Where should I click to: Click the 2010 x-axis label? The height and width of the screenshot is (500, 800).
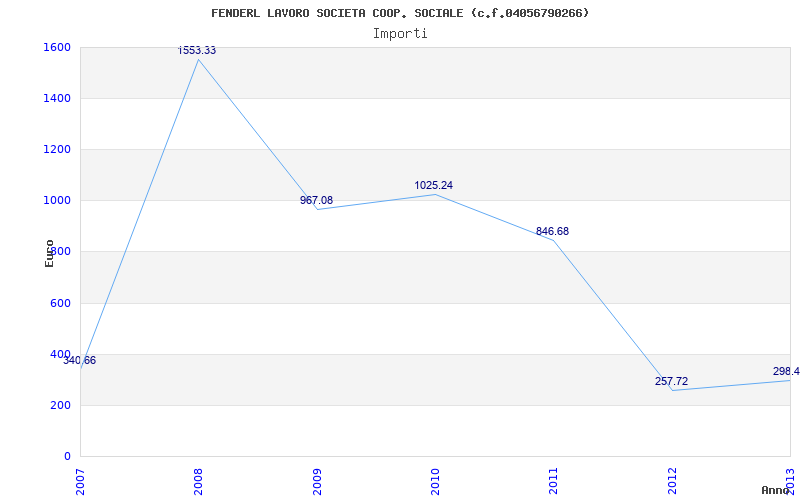click(x=435, y=482)
